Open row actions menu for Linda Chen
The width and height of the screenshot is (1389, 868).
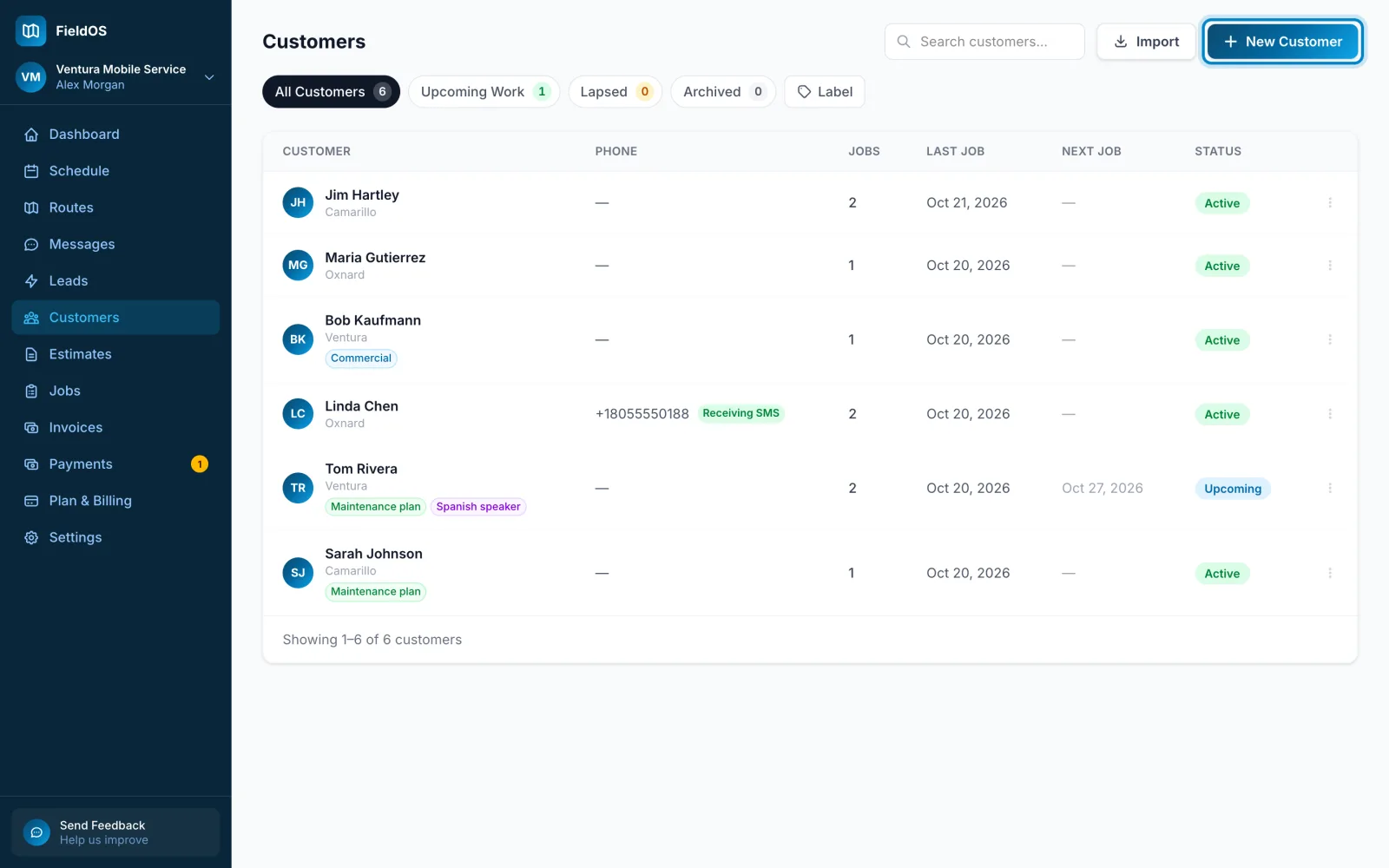1330,414
